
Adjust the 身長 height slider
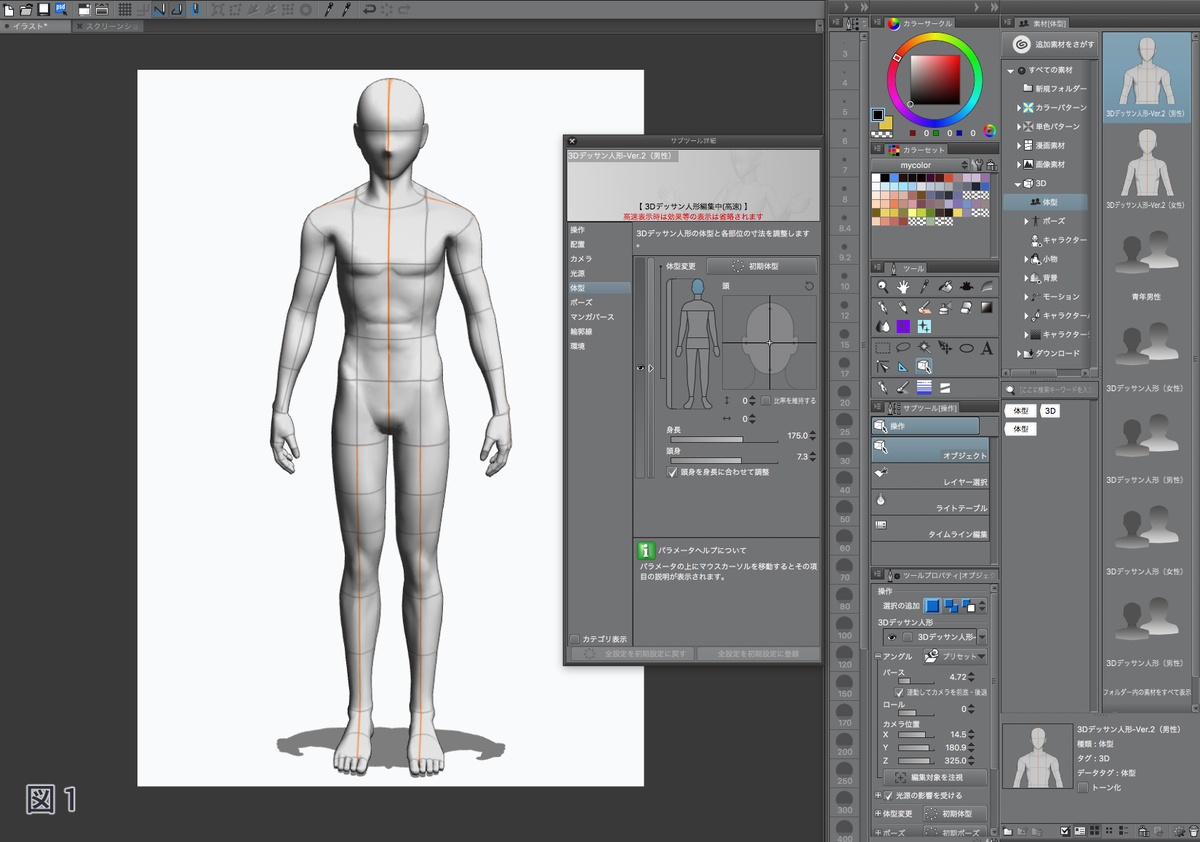pyautogui.click(x=723, y=439)
